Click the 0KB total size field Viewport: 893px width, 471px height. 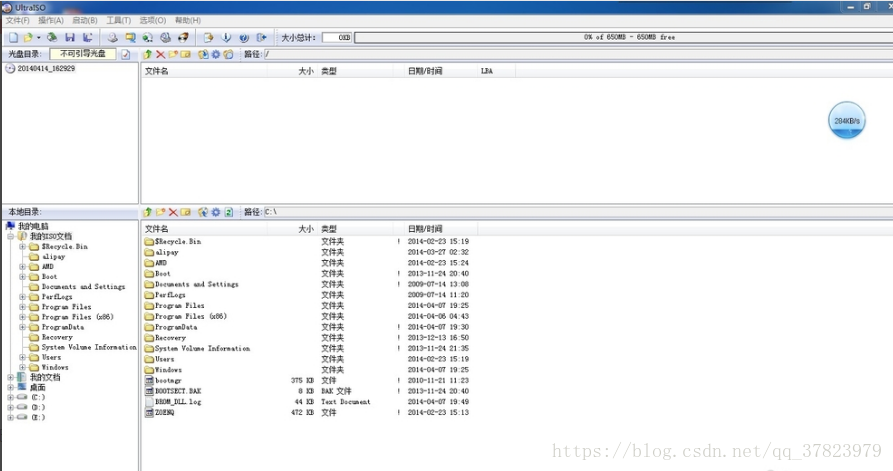pyautogui.click(x=337, y=37)
